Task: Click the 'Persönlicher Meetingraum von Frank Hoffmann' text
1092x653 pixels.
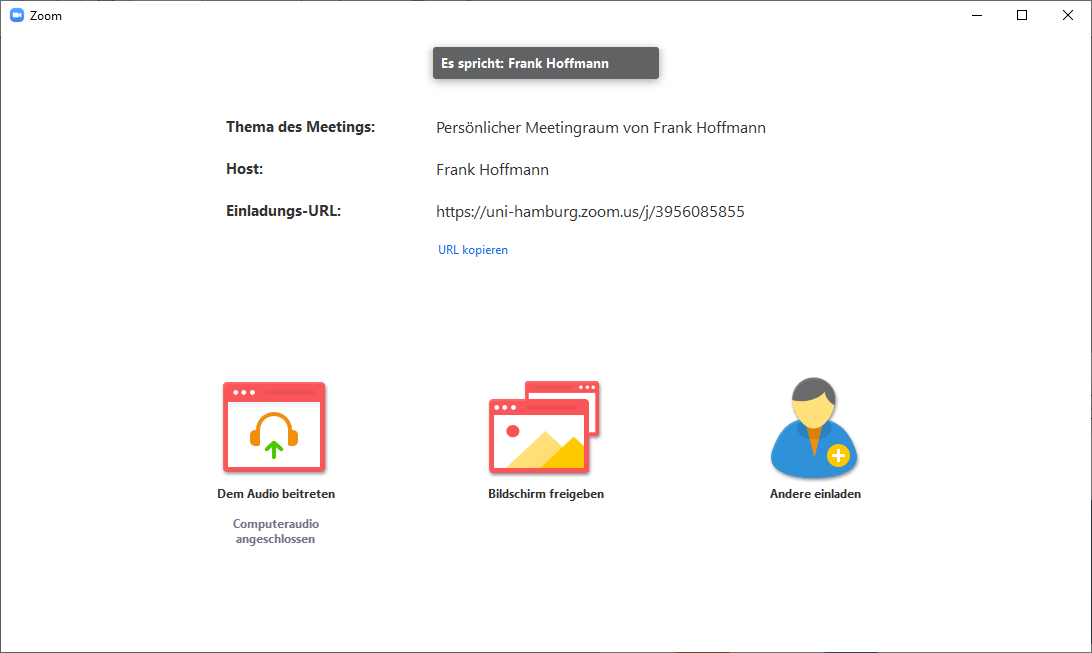Action: tap(601, 128)
